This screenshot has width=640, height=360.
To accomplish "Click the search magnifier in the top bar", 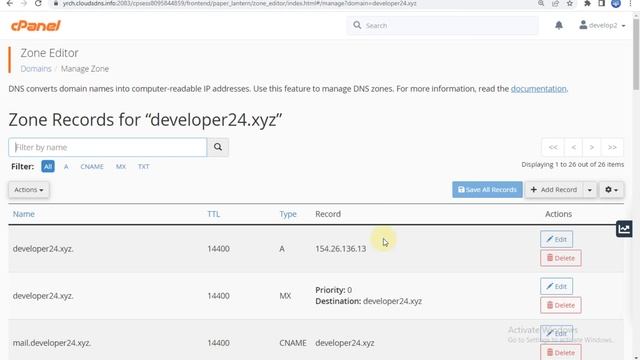I will (357, 25).
